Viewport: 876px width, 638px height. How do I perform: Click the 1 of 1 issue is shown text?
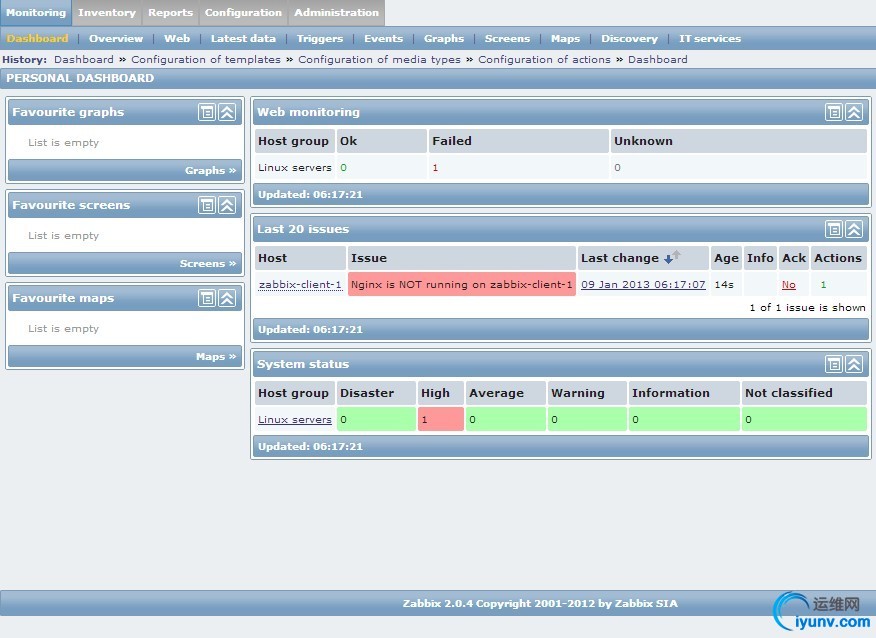pos(807,307)
